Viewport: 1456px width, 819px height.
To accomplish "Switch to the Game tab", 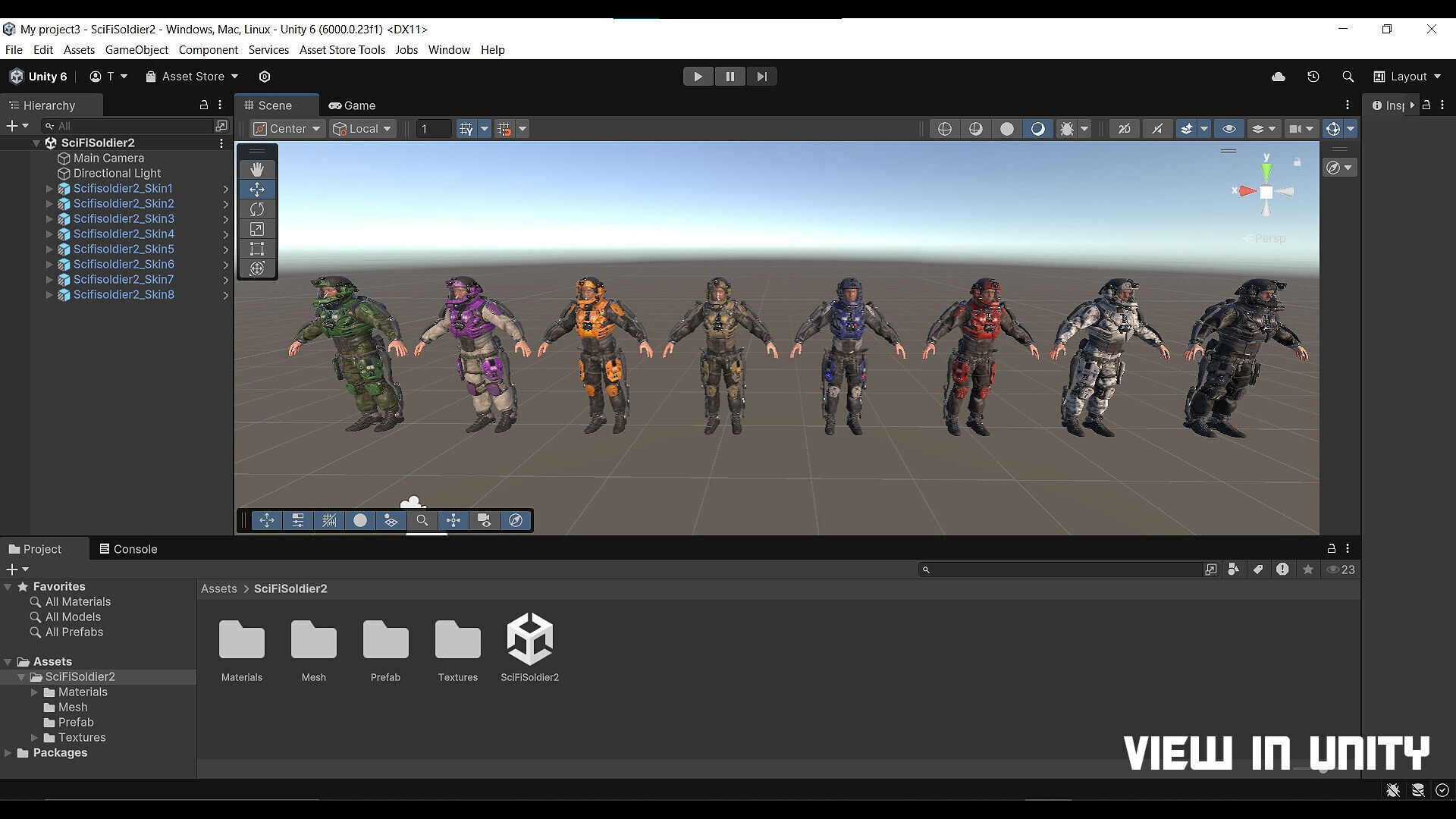I will pyautogui.click(x=352, y=105).
